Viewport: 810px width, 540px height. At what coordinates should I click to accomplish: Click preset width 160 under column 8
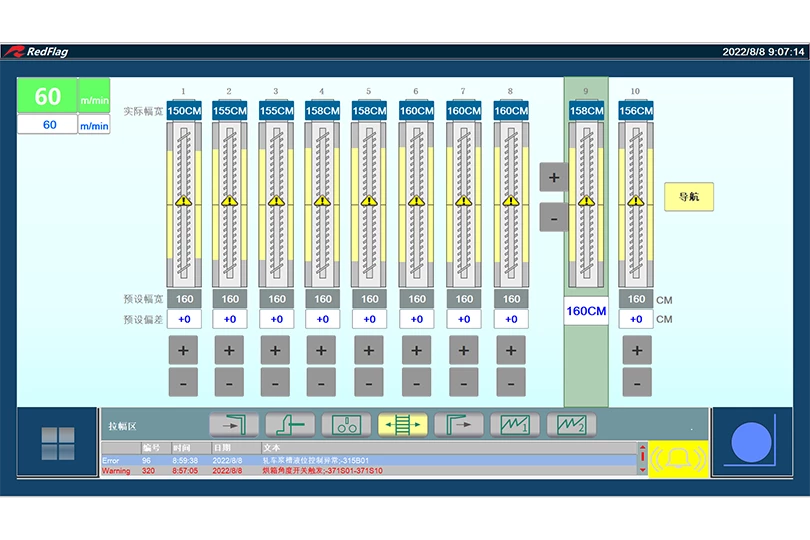(x=511, y=299)
